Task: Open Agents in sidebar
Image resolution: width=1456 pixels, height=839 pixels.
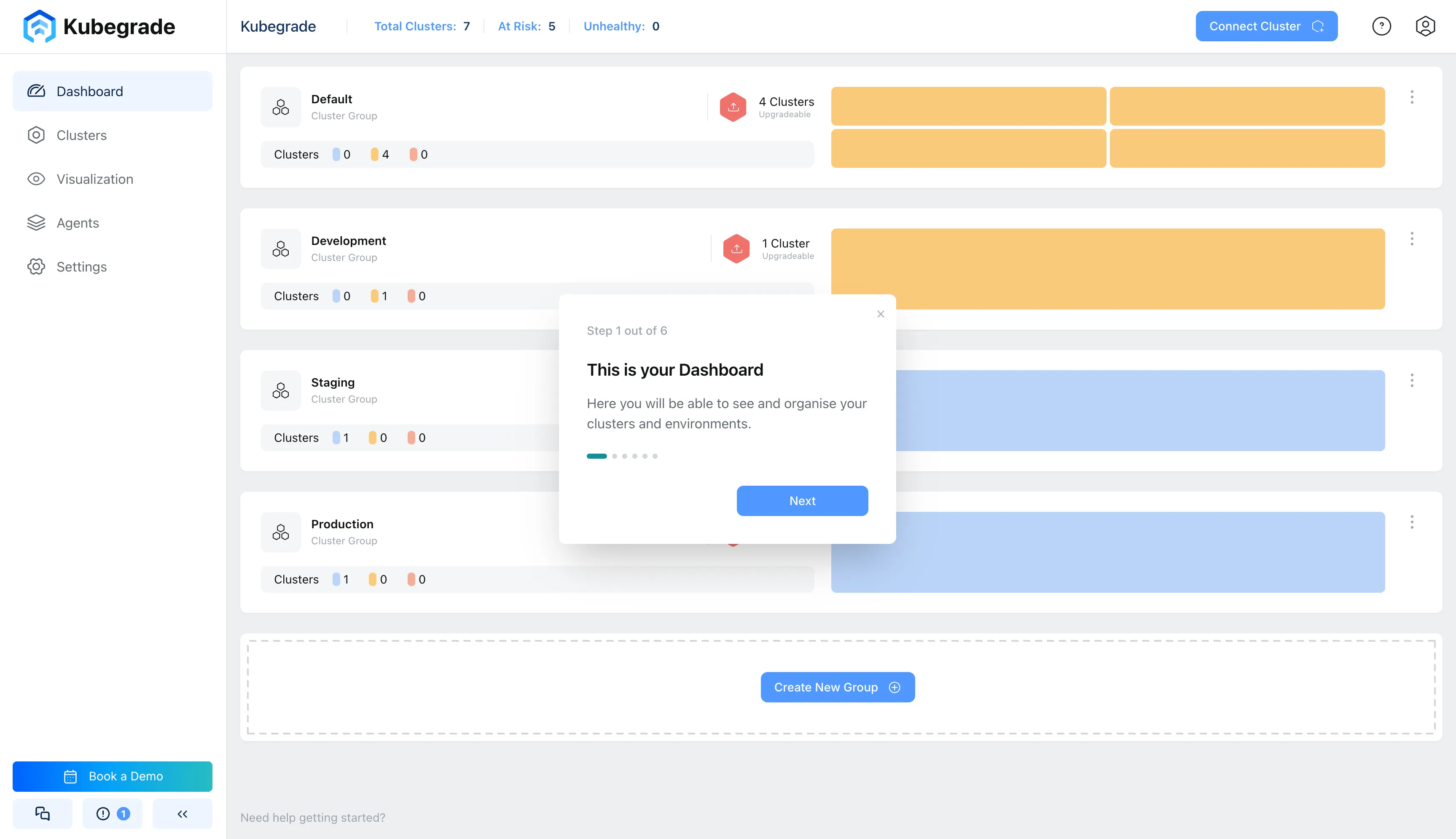Action: pos(112,223)
